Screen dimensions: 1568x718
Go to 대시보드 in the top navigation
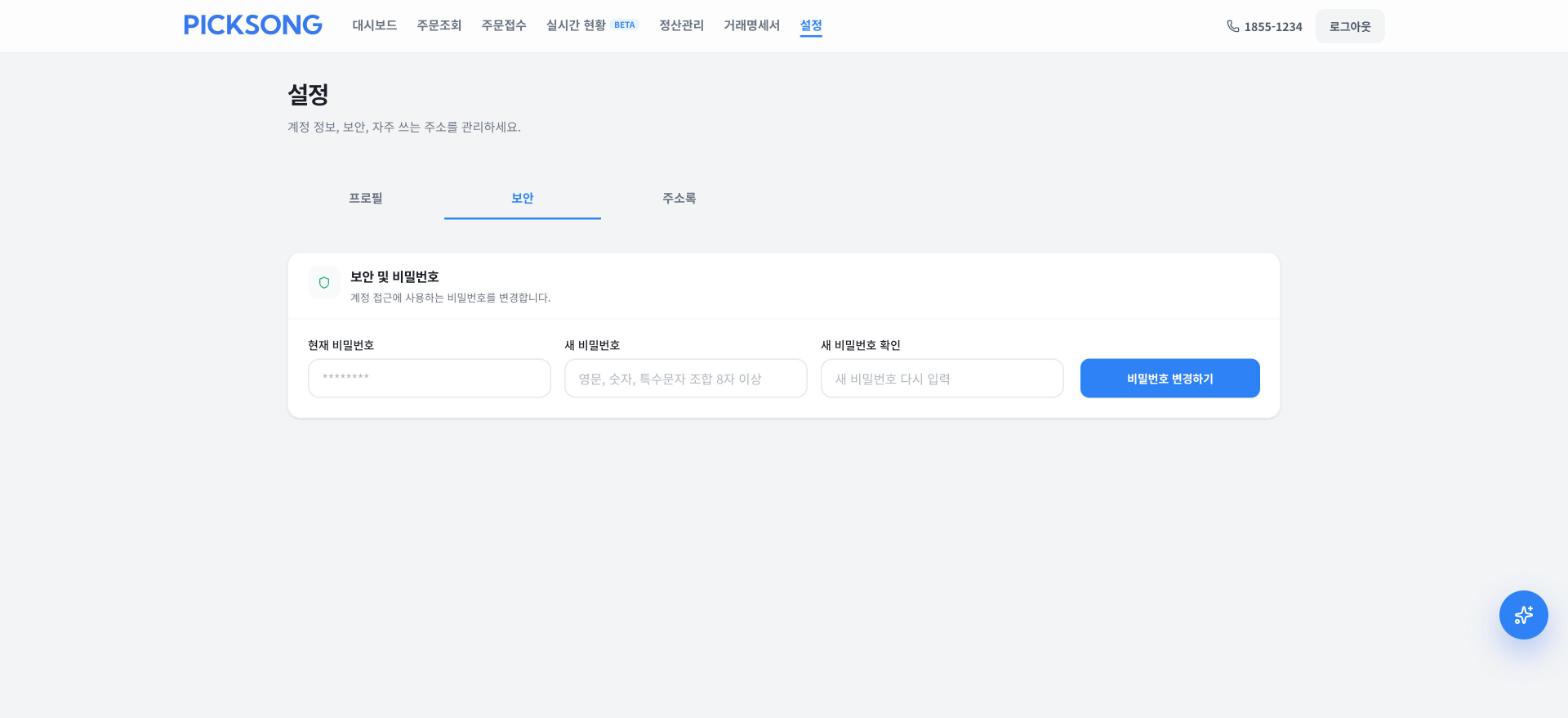click(374, 25)
